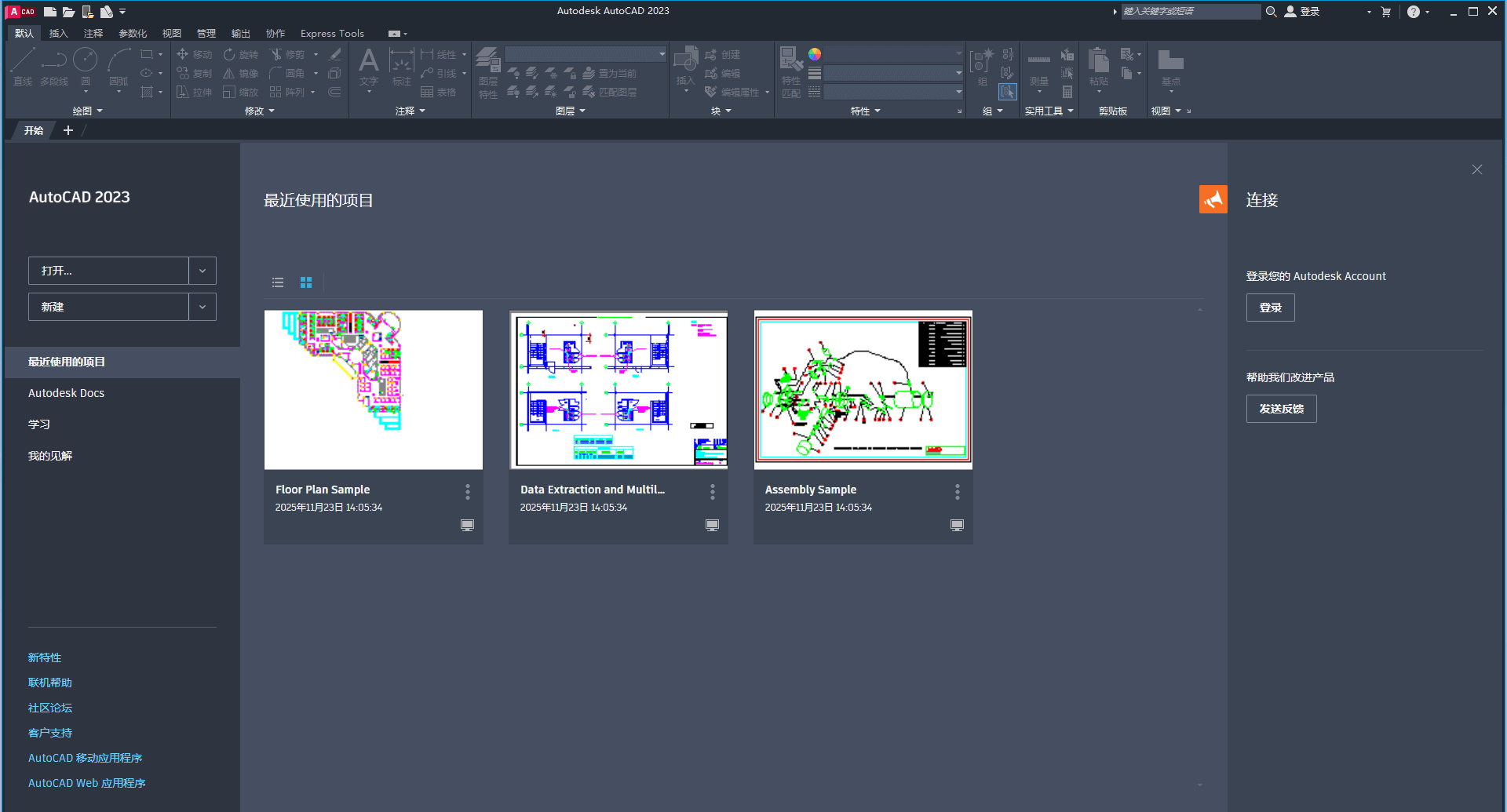Screen dimensions: 1507x812
Task: Open the Assembly Sample drawing thumbnail
Action: [x=862, y=389]
